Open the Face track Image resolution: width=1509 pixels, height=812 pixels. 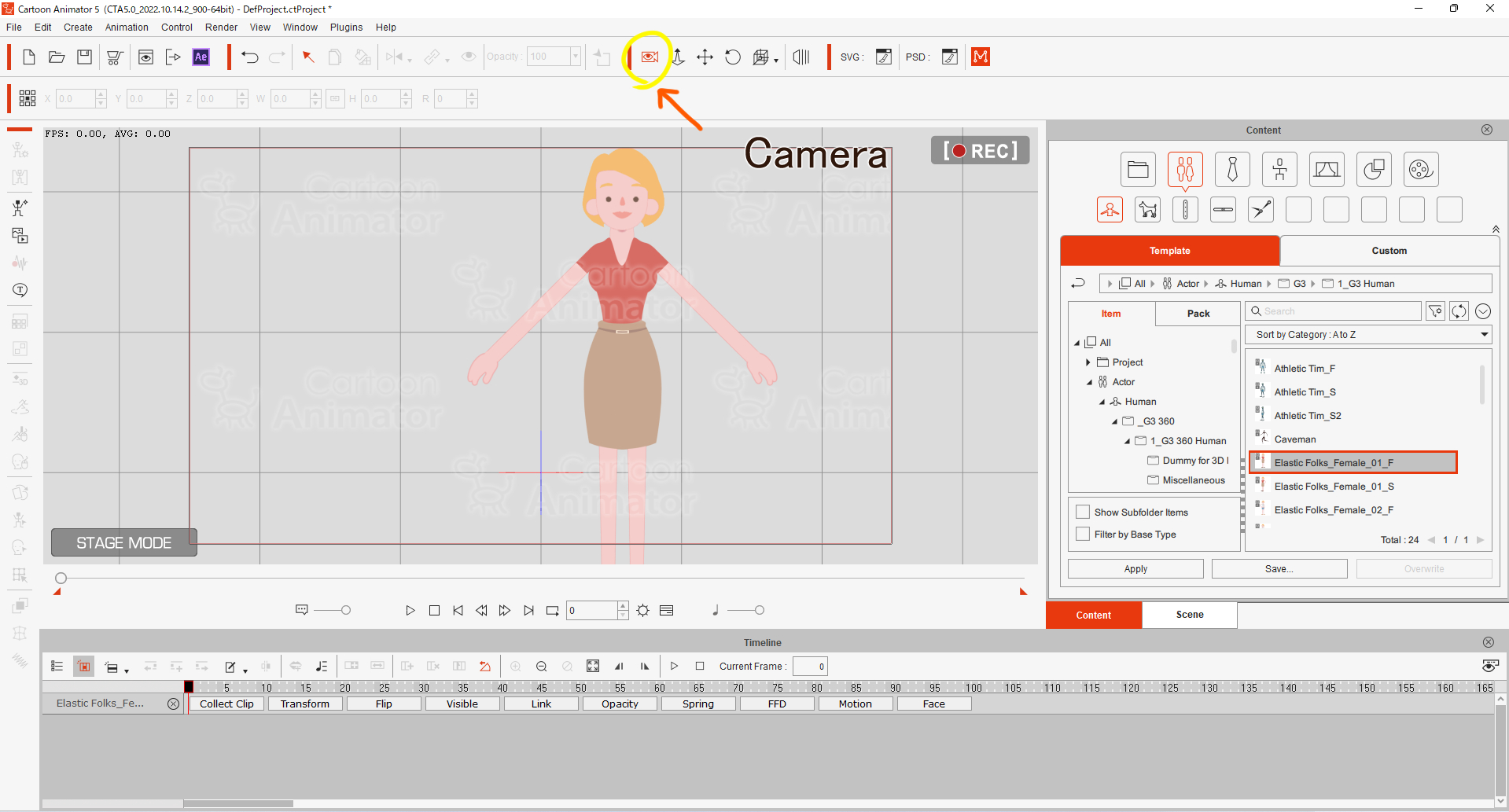click(x=934, y=704)
